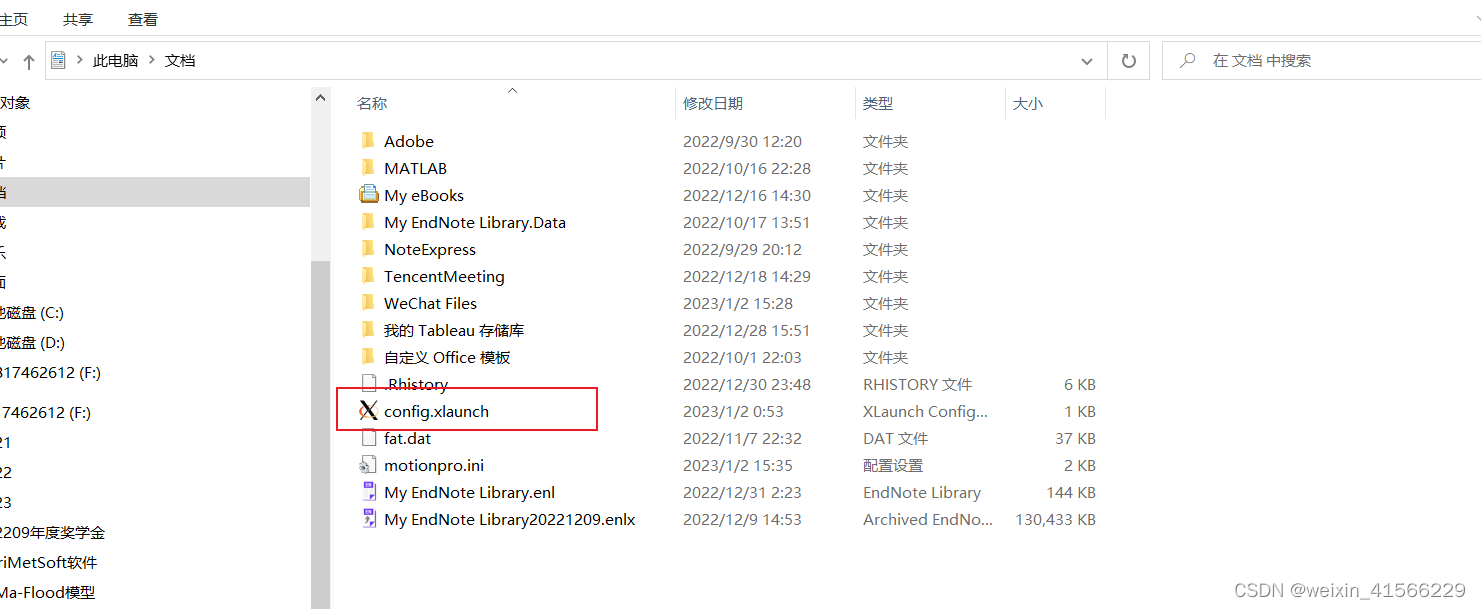This screenshot has width=1481, height=609.
Task: Open the address bar dropdown arrow
Action: (1087, 60)
